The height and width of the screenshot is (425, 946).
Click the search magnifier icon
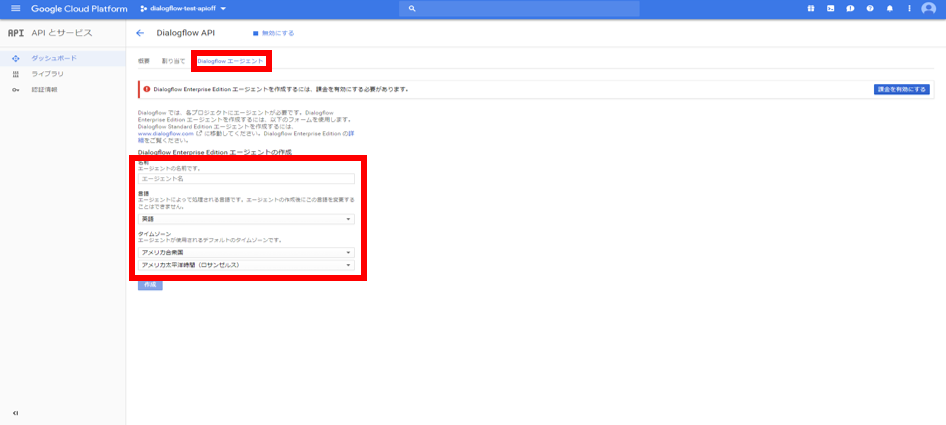[412, 9]
